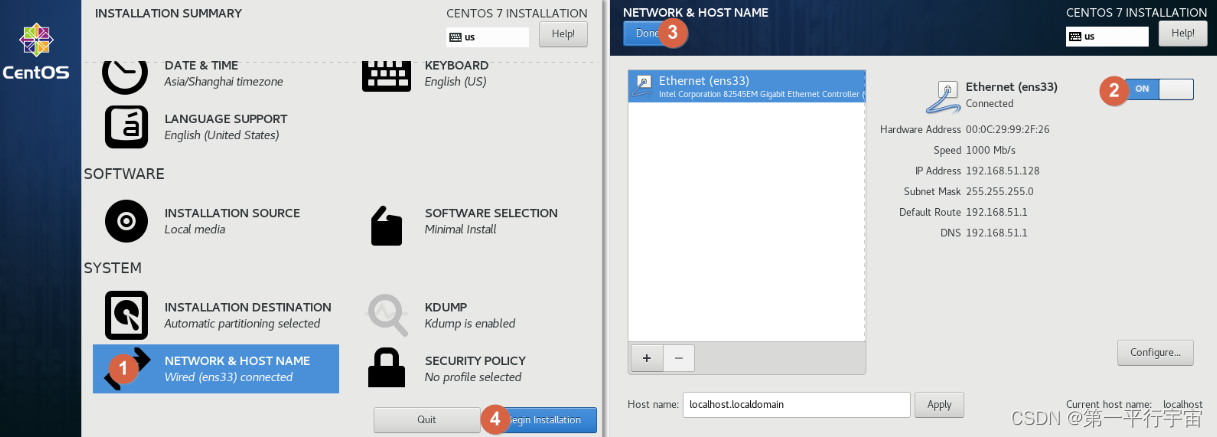The height and width of the screenshot is (437, 1217).
Task: Click Help! in Network & Host Name window
Action: pyautogui.click(x=1183, y=33)
